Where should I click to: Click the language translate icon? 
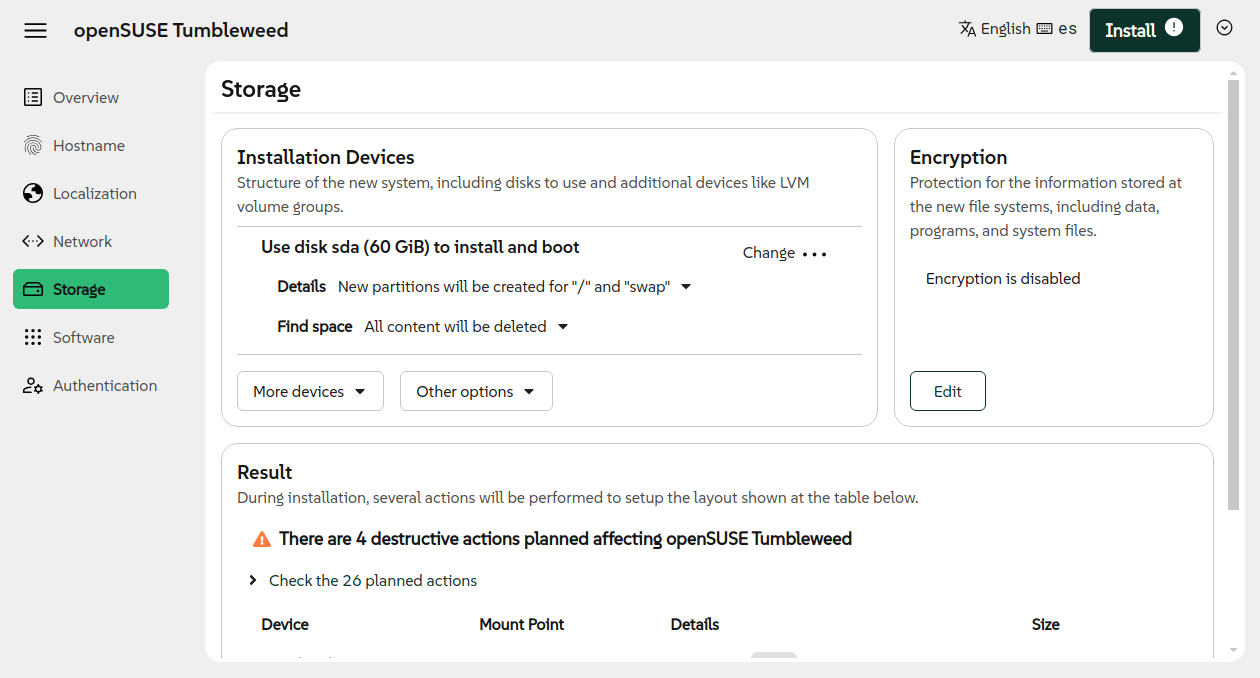coord(967,28)
